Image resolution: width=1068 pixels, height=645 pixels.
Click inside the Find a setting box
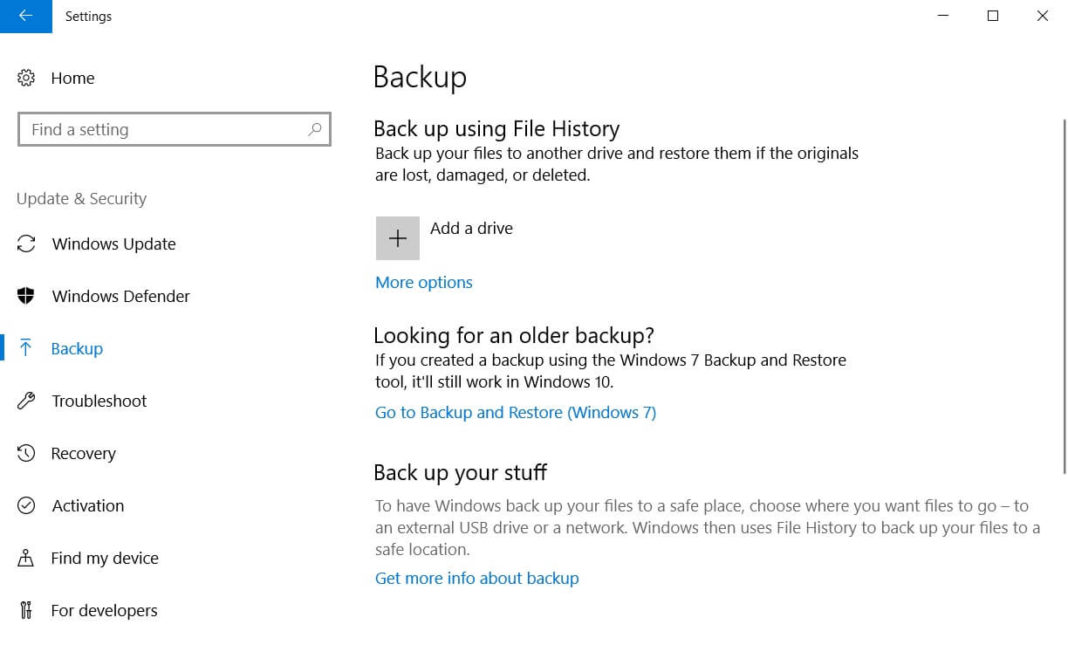tap(160, 129)
